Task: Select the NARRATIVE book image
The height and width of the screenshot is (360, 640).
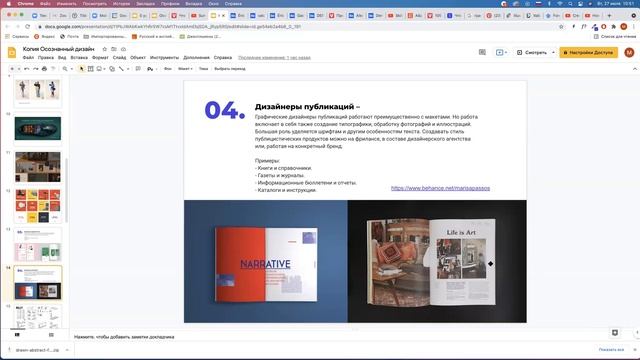Action: [x=266, y=261]
